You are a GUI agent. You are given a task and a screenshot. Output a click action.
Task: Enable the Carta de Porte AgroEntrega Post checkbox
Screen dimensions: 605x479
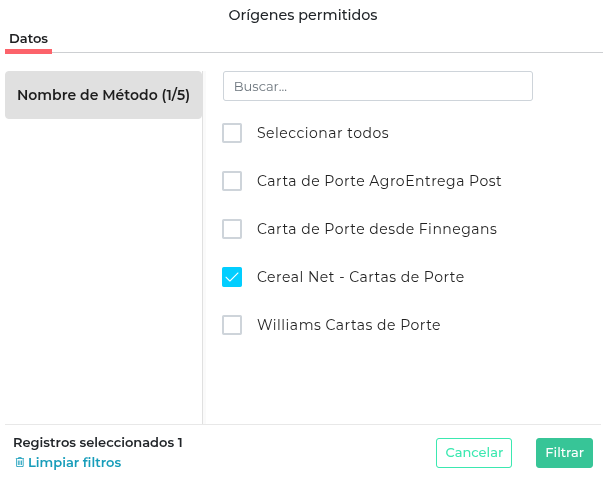tap(232, 181)
